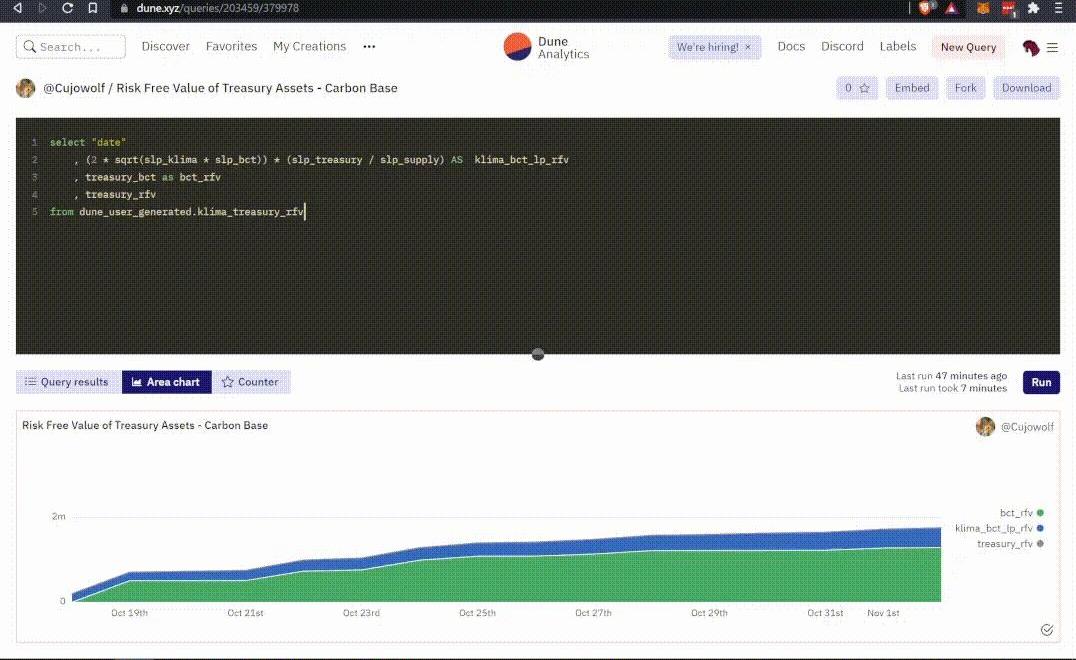Click the user profile avatar in the header
Image resolution: width=1076 pixels, height=660 pixels.
tap(1031, 47)
